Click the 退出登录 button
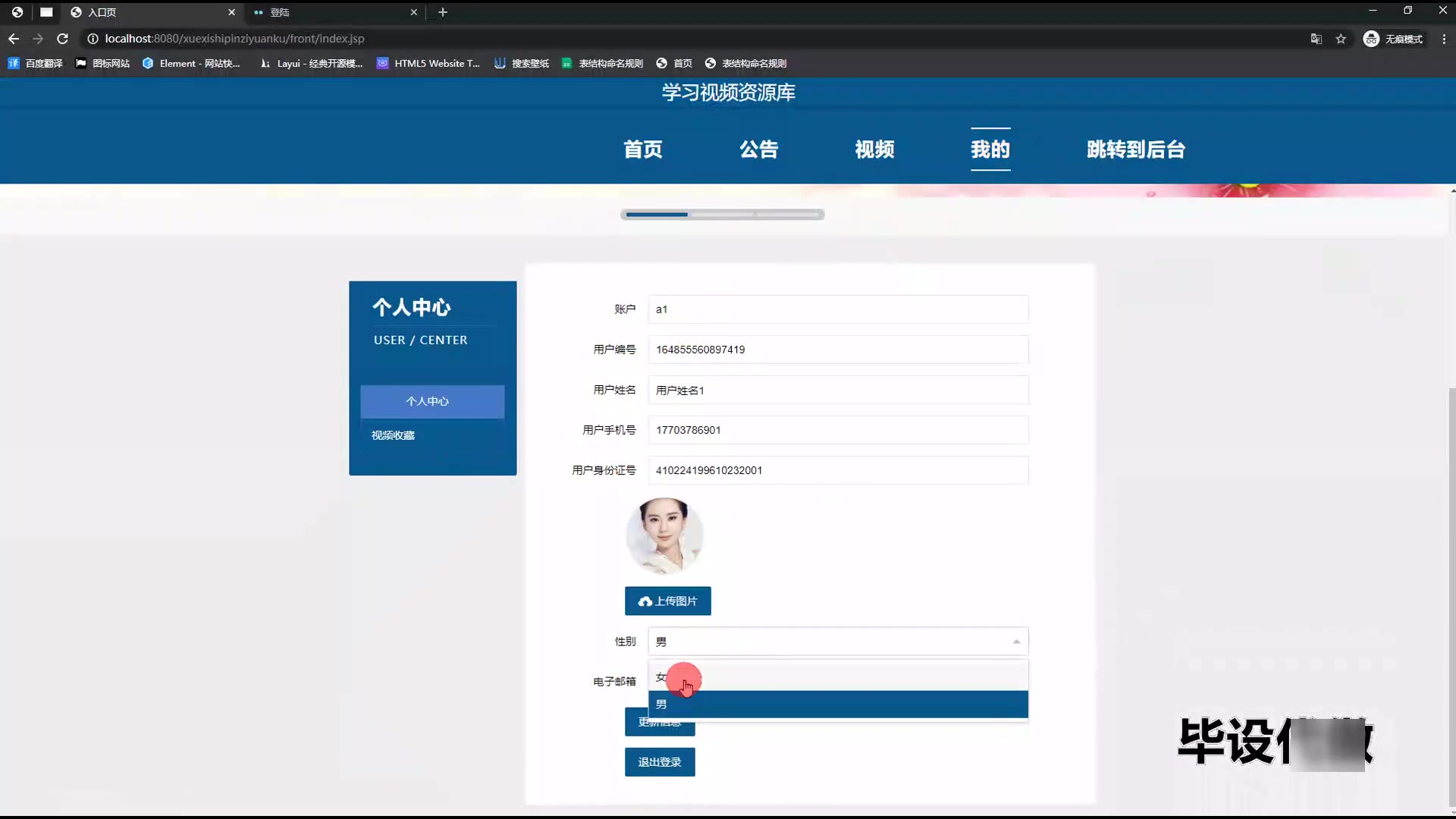This screenshot has height=819, width=1456. [660, 762]
